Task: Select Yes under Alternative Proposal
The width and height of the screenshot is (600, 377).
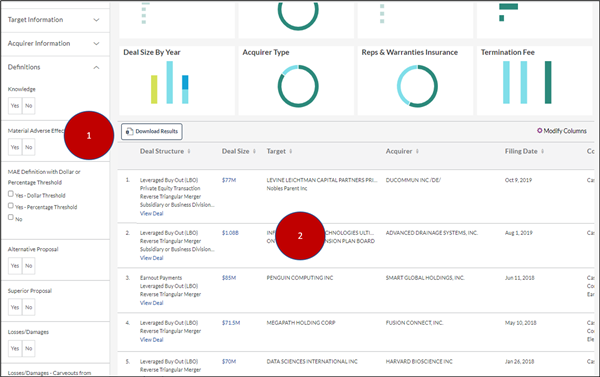Action: 15,266
